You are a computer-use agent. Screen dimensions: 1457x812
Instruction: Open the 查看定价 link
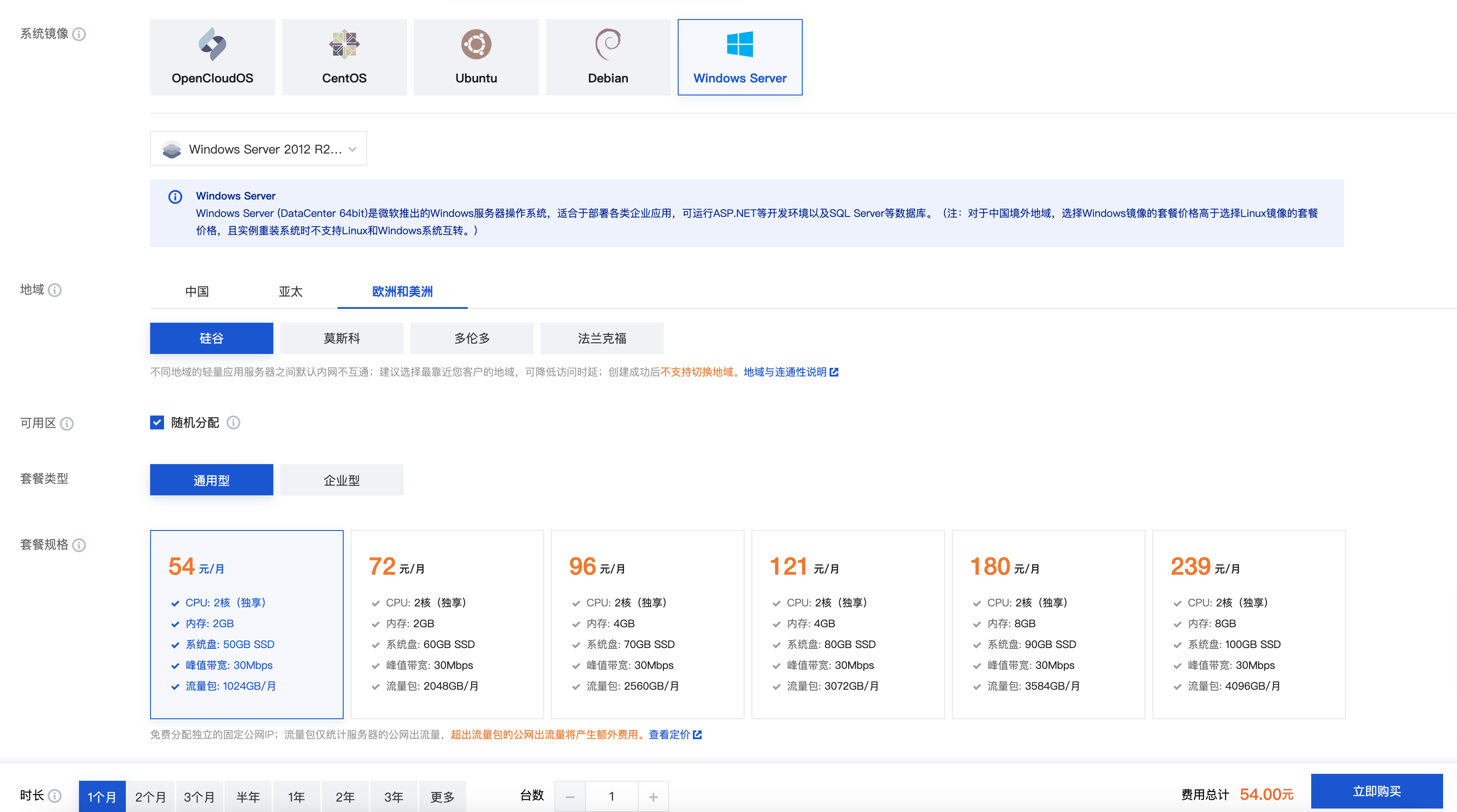[669, 734]
